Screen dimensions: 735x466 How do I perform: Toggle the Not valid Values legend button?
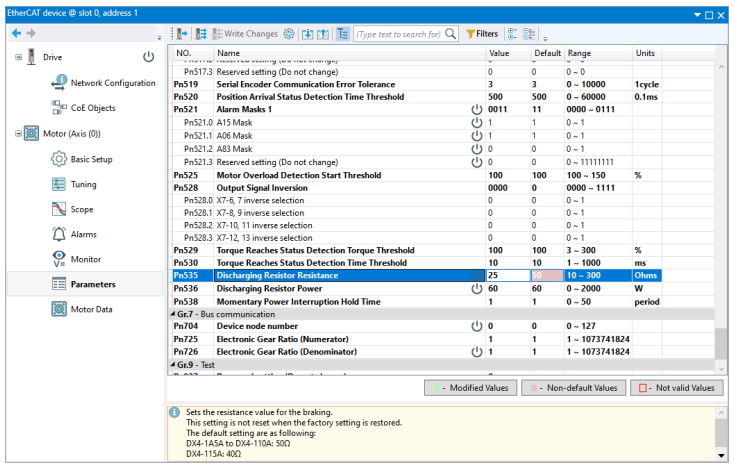point(677,388)
